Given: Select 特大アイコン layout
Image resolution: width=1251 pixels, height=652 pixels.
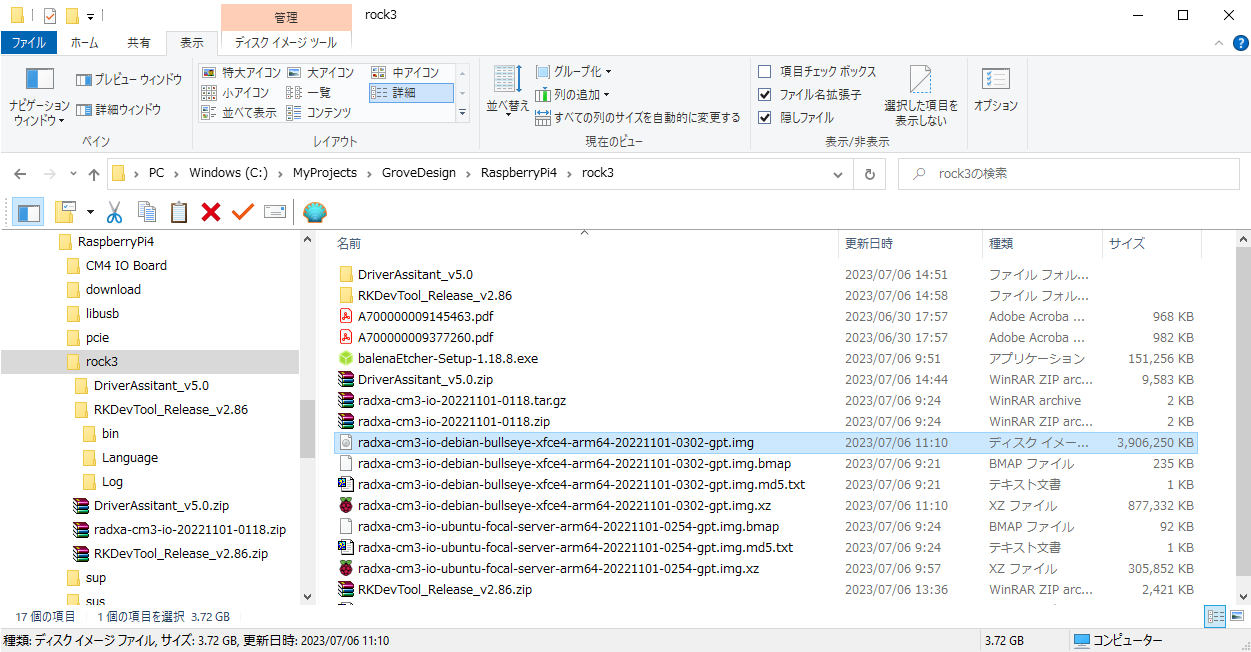Looking at the screenshot, I should (240, 73).
